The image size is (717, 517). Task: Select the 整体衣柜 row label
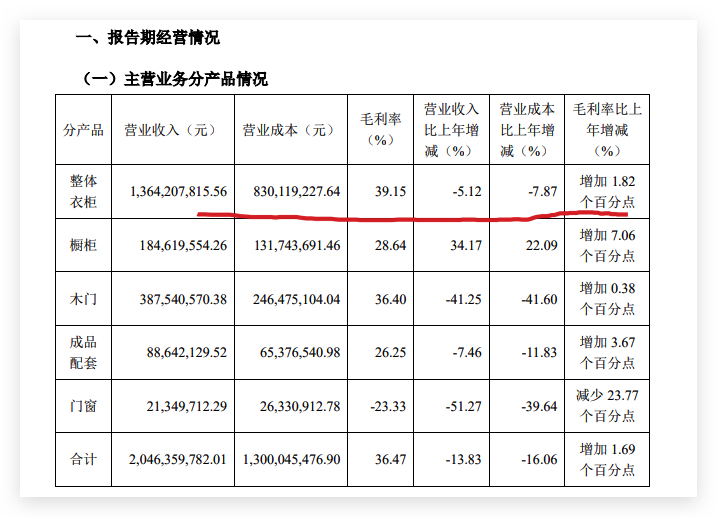(83, 191)
